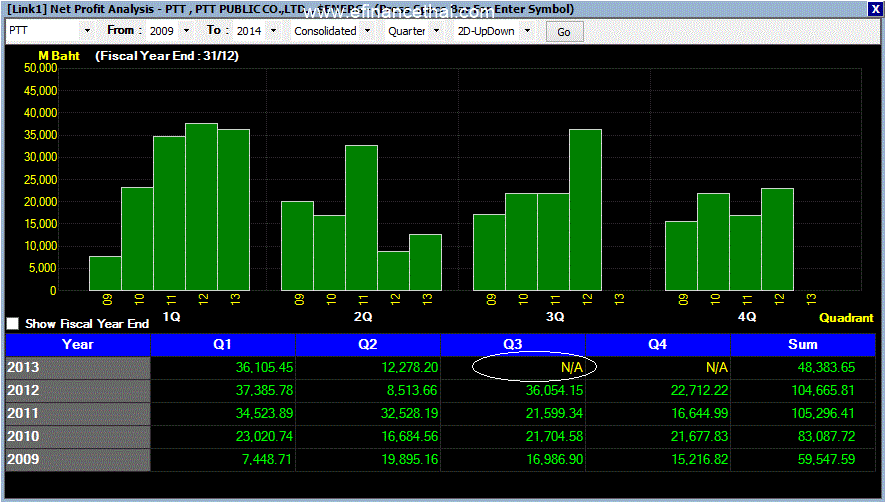The image size is (886, 503).
Task: Click the 37,385.78 Q1 2012 cell
Action: tap(223, 391)
